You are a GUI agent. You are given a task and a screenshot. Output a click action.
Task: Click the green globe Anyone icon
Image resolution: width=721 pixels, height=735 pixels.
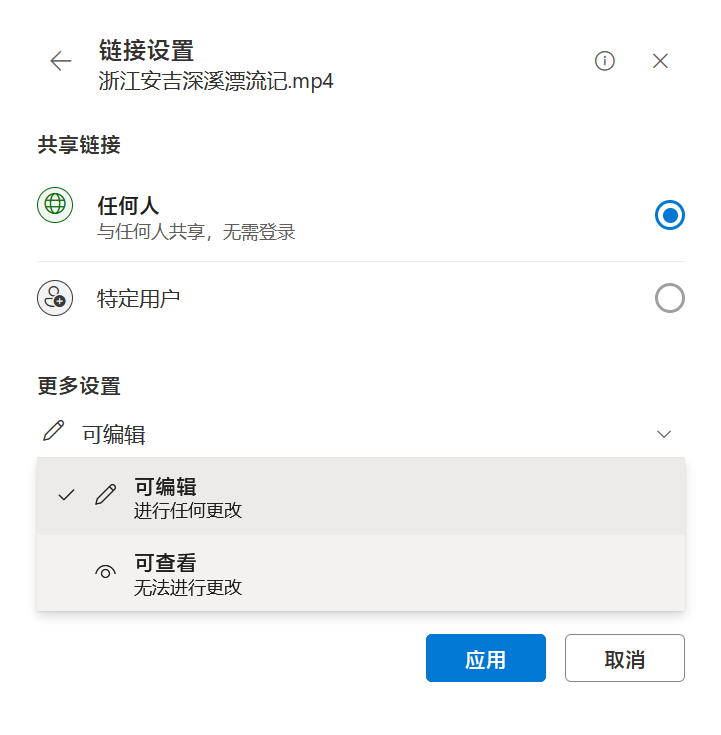tap(55, 204)
